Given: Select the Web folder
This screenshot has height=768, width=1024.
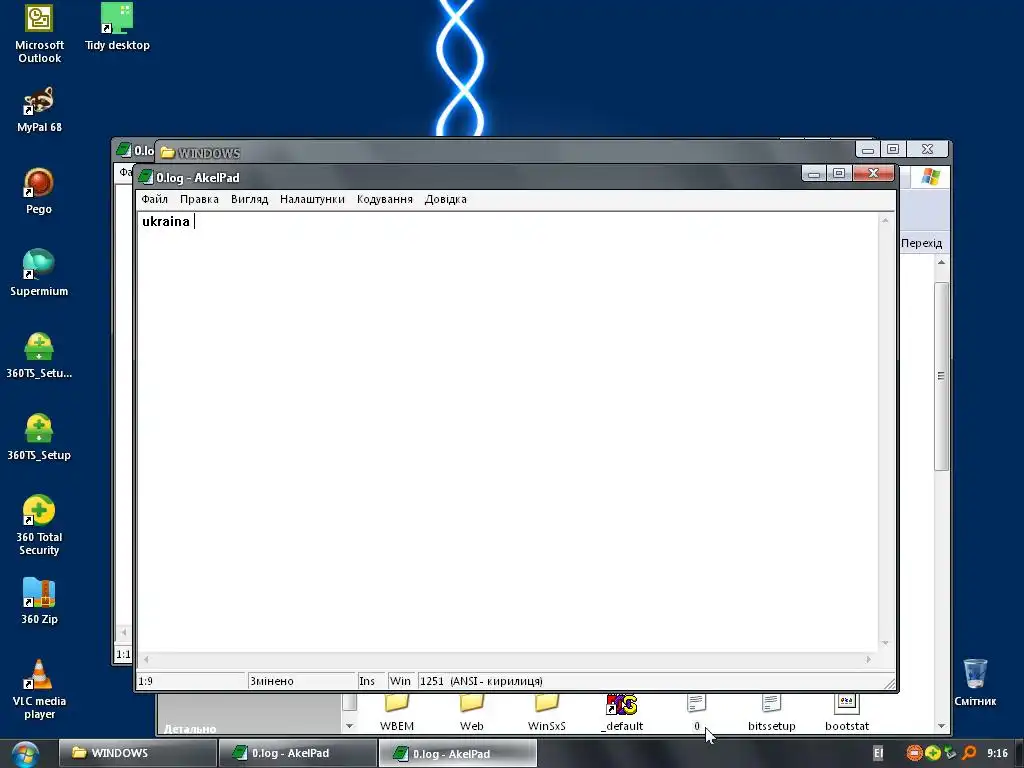Looking at the screenshot, I should pyautogui.click(x=472, y=713).
